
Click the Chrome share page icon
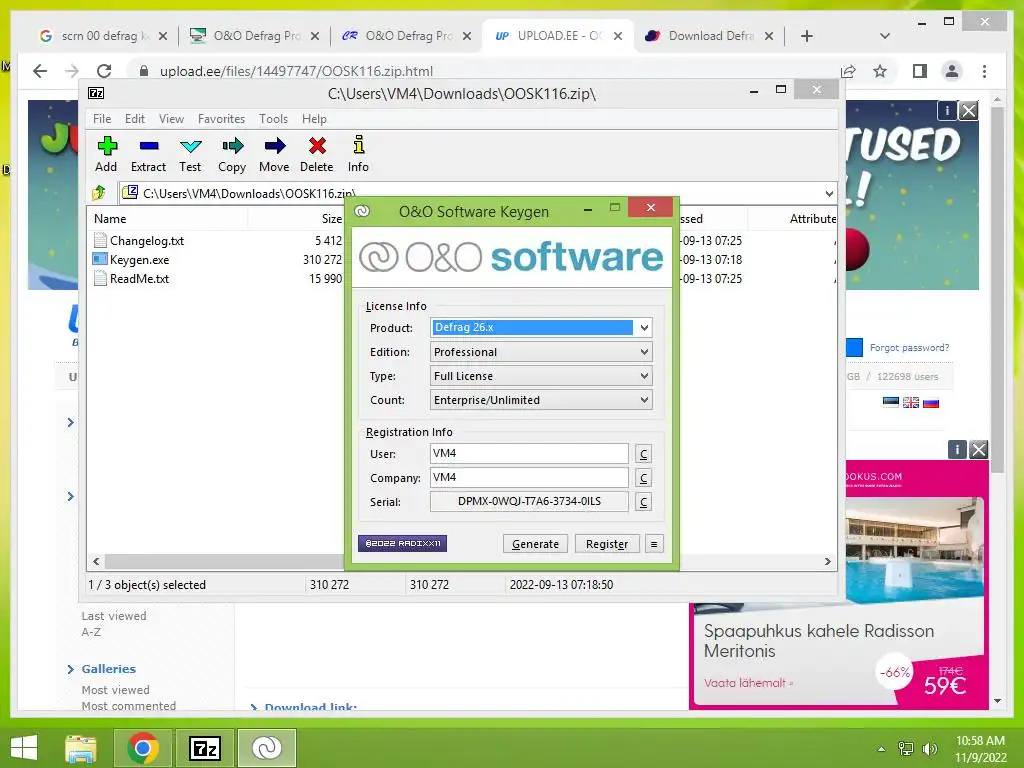(848, 71)
